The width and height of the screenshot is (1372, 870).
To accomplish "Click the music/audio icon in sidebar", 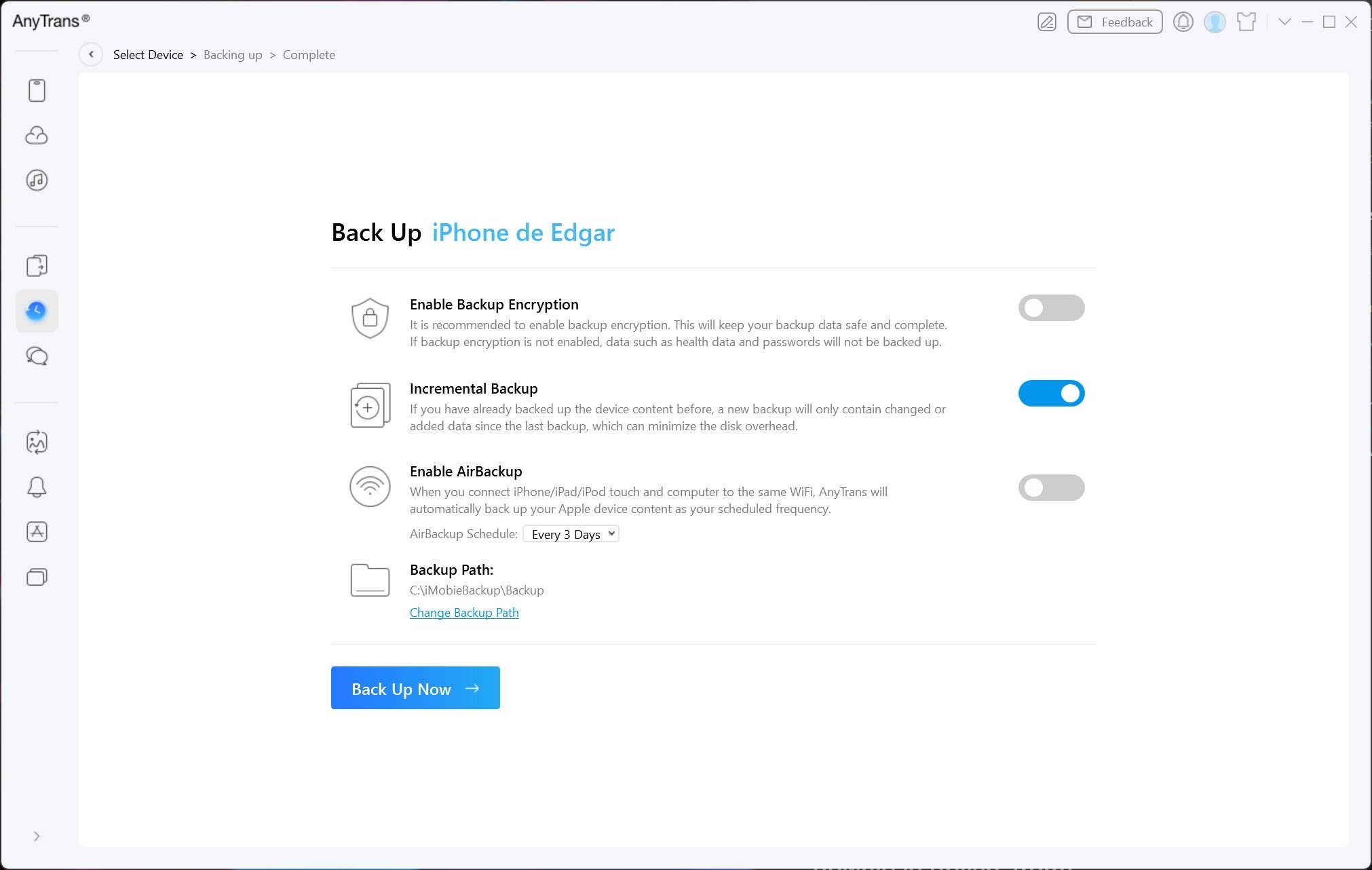I will (x=37, y=180).
